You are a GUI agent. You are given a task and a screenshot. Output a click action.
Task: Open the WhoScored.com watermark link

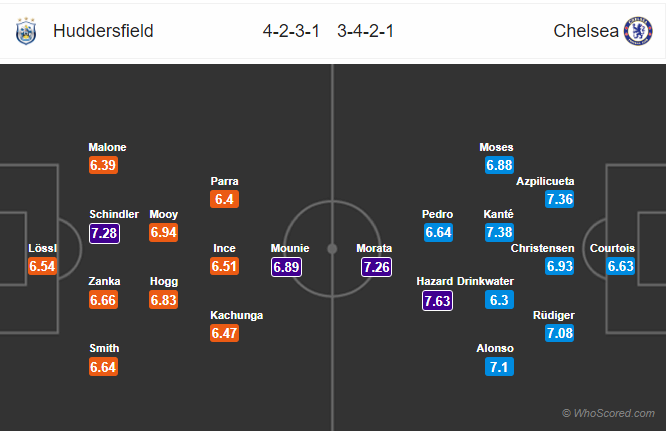point(608,413)
